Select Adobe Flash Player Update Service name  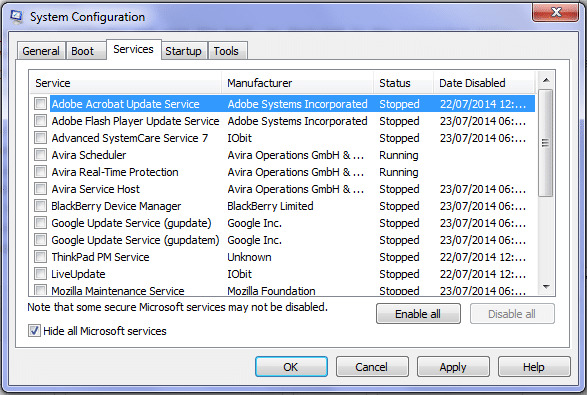pos(135,121)
